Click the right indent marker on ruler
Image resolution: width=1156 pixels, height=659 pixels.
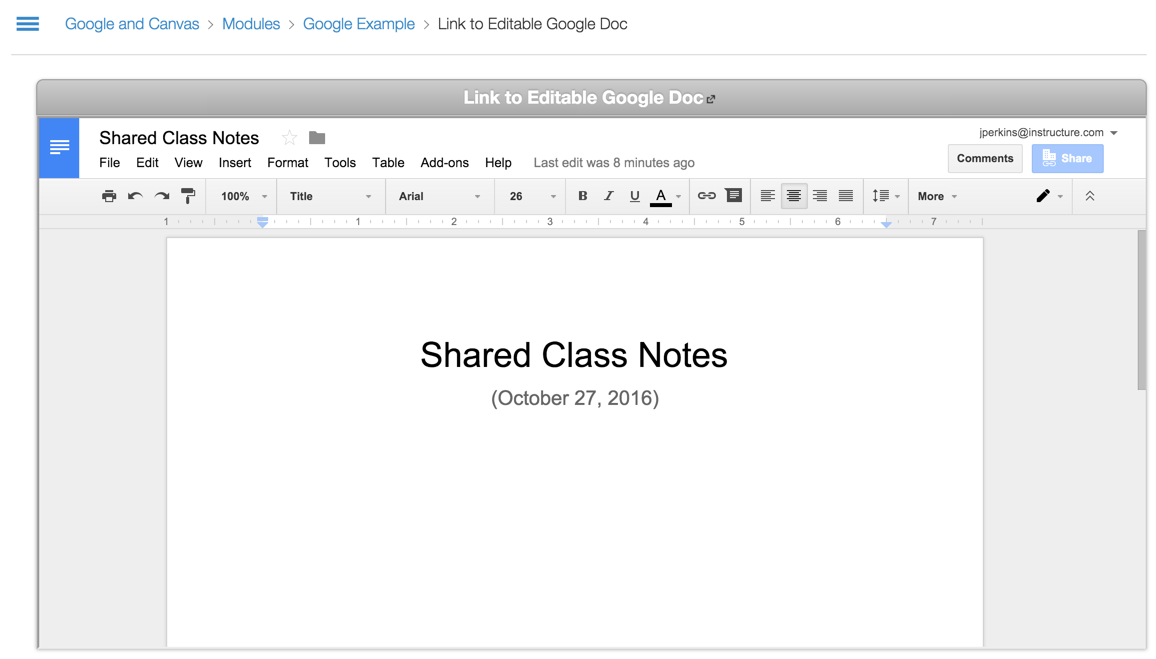coord(886,223)
